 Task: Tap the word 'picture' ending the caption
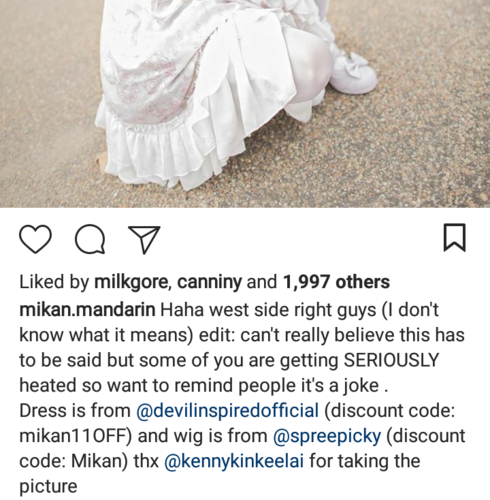(48, 487)
